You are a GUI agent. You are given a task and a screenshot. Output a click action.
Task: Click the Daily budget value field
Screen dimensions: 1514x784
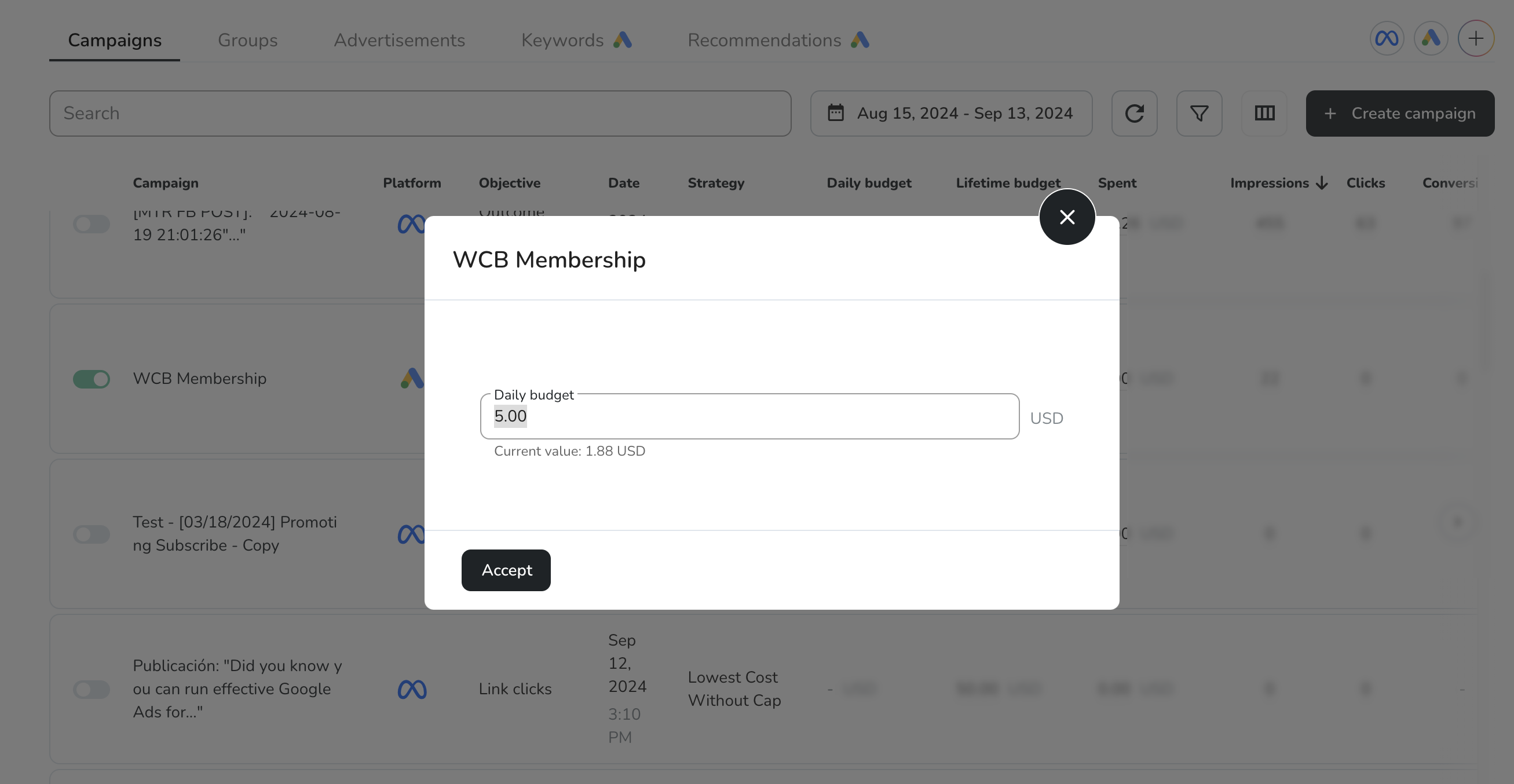point(749,416)
